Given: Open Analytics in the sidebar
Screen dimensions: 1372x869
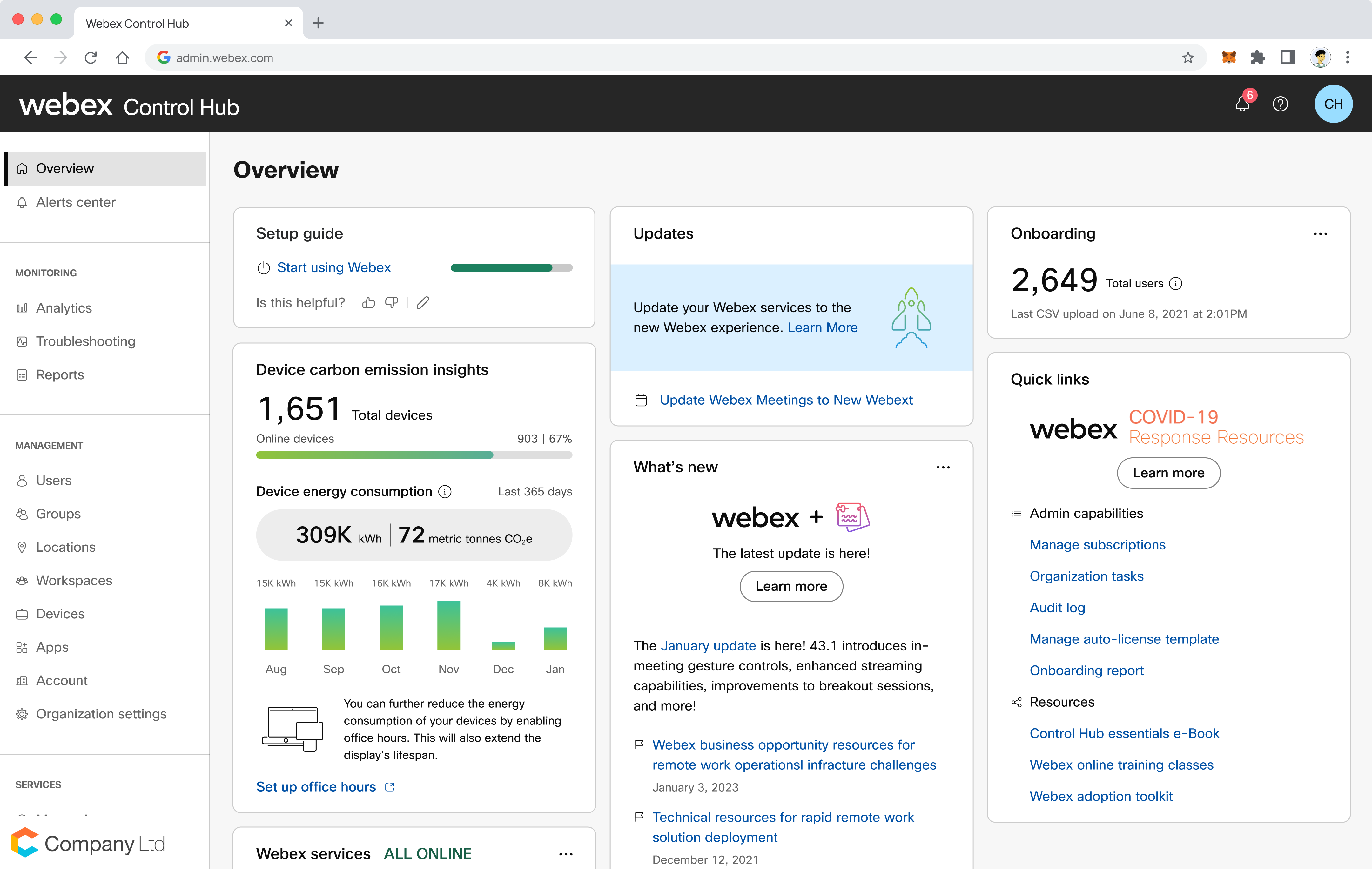Looking at the screenshot, I should point(64,308).
